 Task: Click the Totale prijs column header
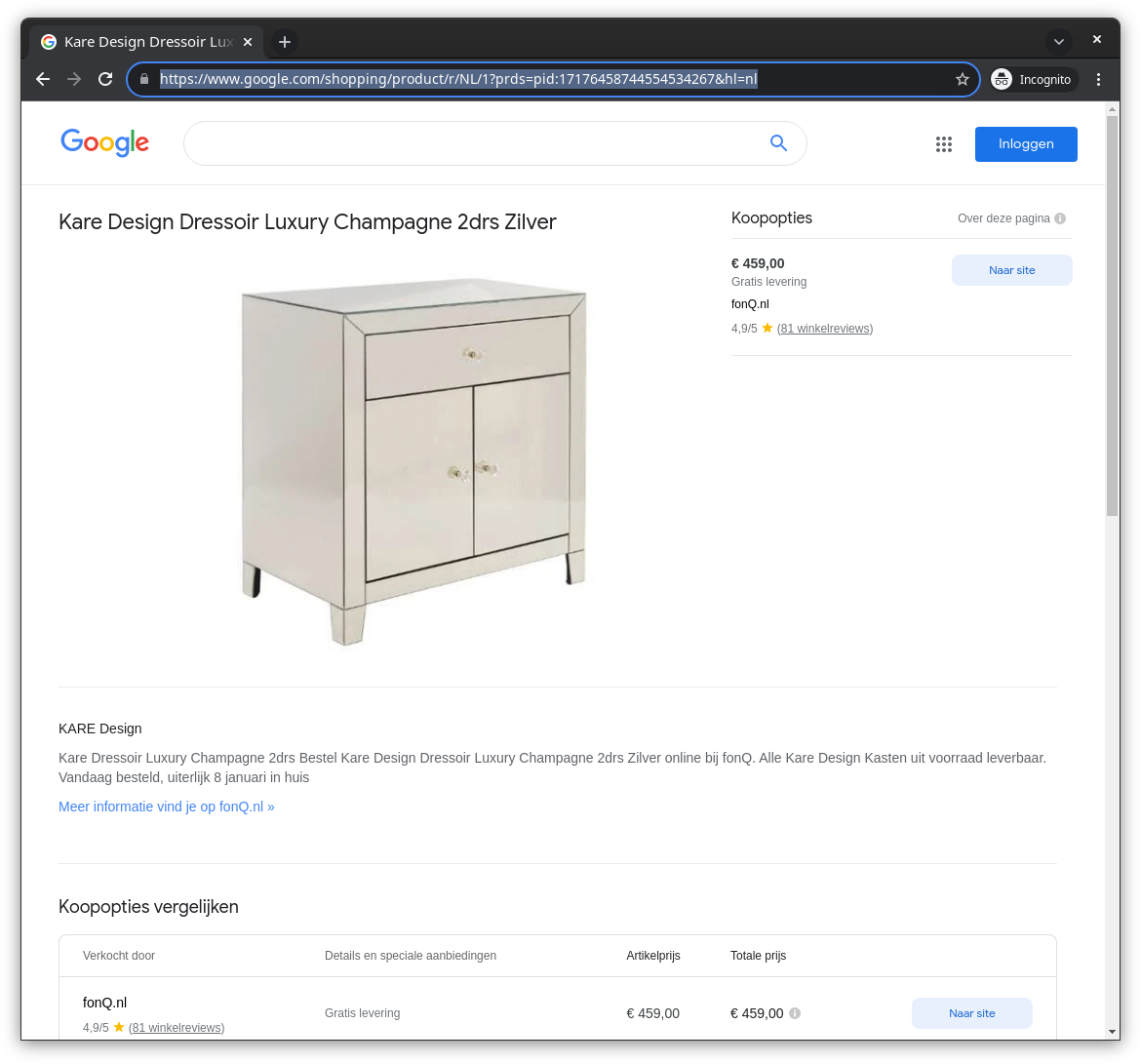click(759, 956)
